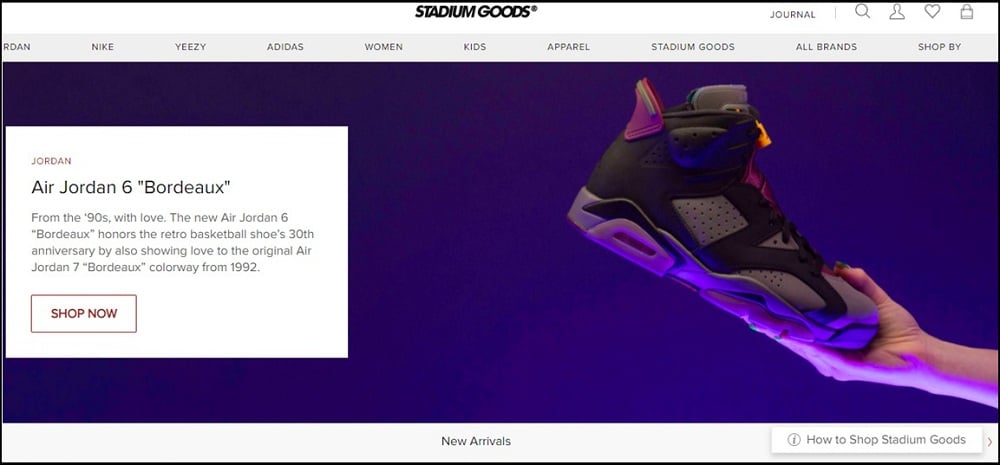1000x465 pixels.
Task: Open the account profile icon
Action: pyautogui.click(x=897, y=11)
